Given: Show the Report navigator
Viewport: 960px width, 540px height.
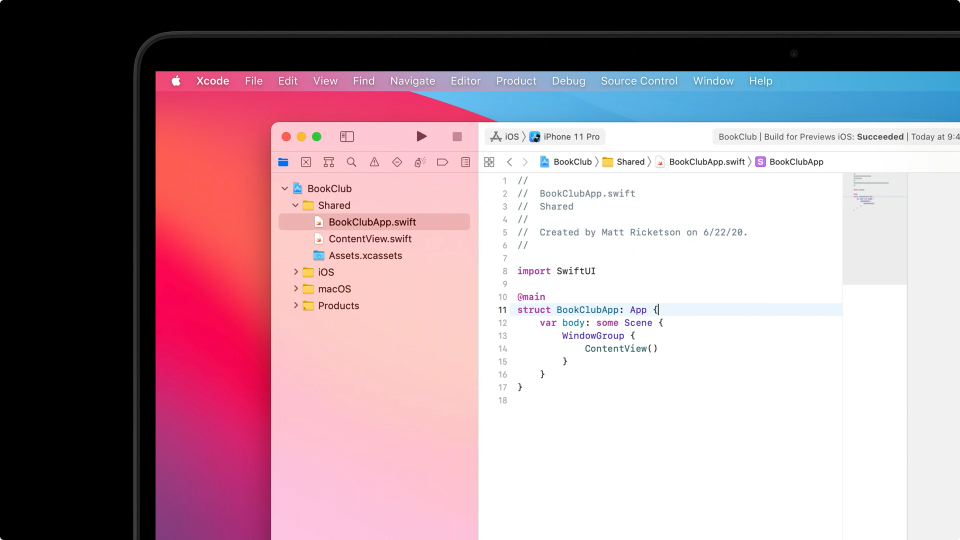Looking at the screenshot, I should [465, 162].
